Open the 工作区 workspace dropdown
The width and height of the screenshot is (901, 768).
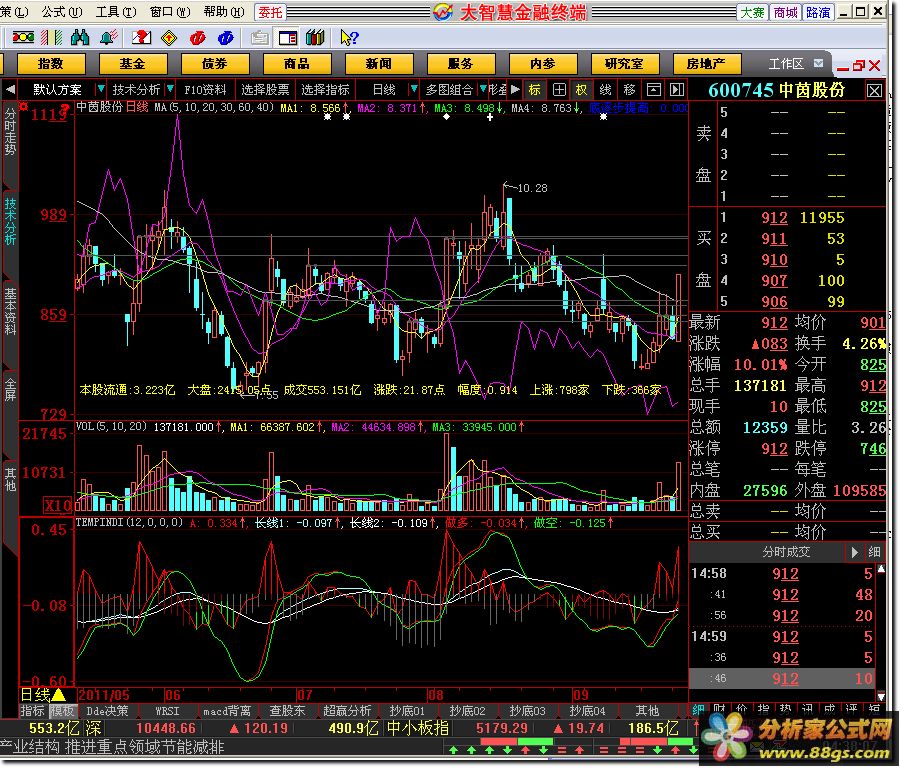819,63
